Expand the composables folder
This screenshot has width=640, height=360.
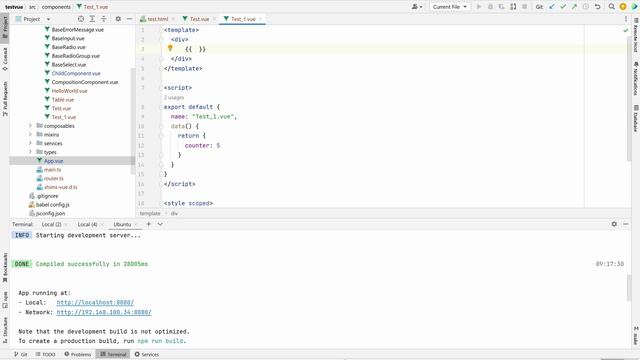[x=30, y=126]
